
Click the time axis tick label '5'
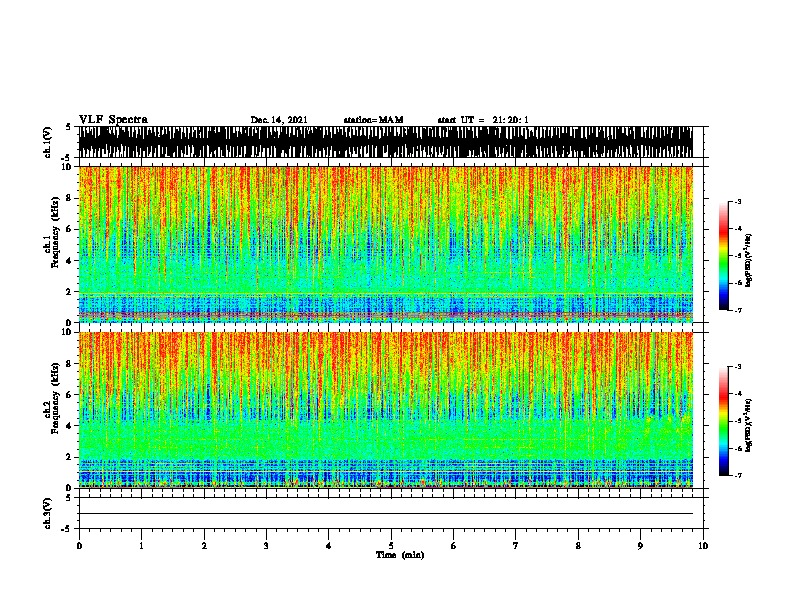[x=391, y=546]
